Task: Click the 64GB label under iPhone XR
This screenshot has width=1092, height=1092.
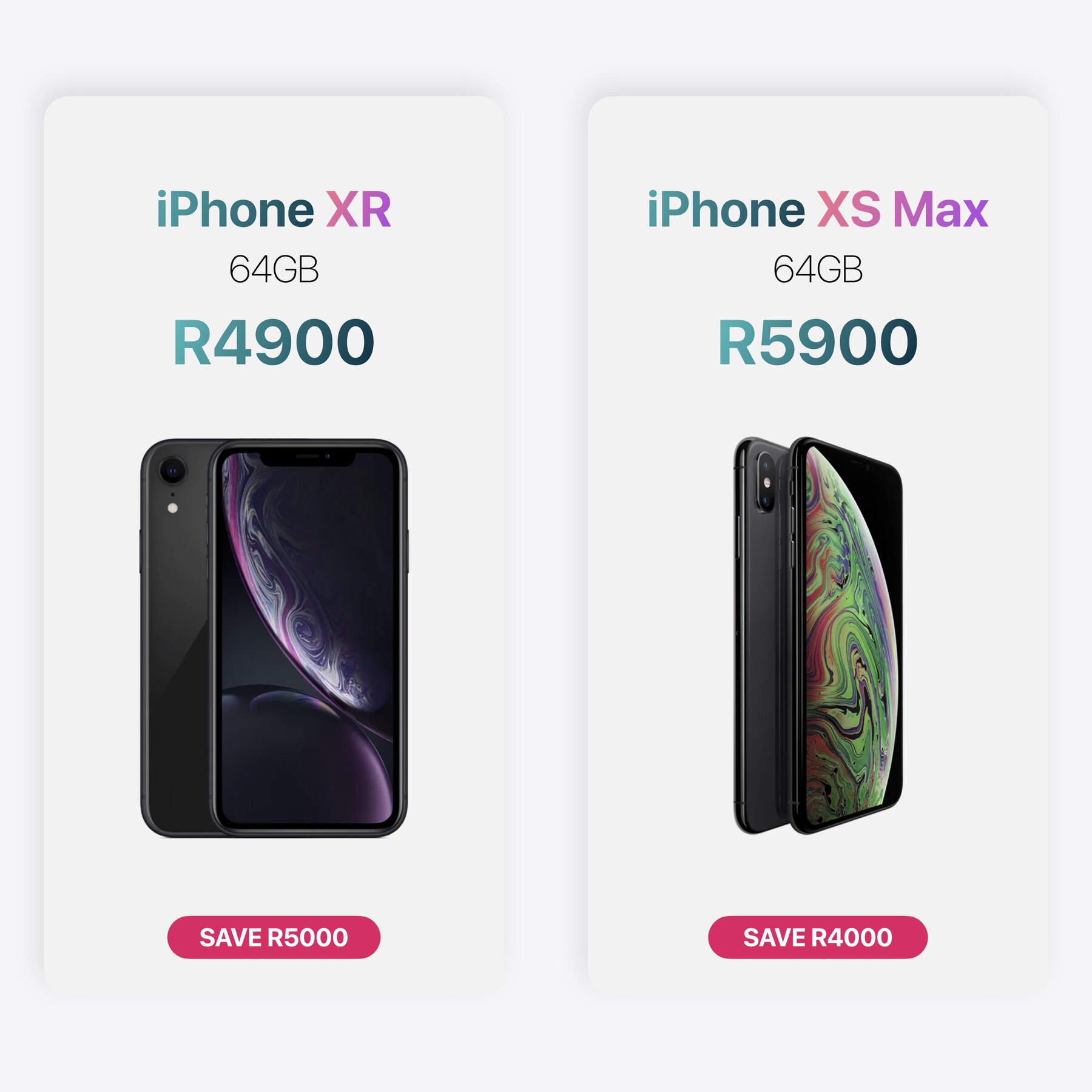Action: (274, 269)
